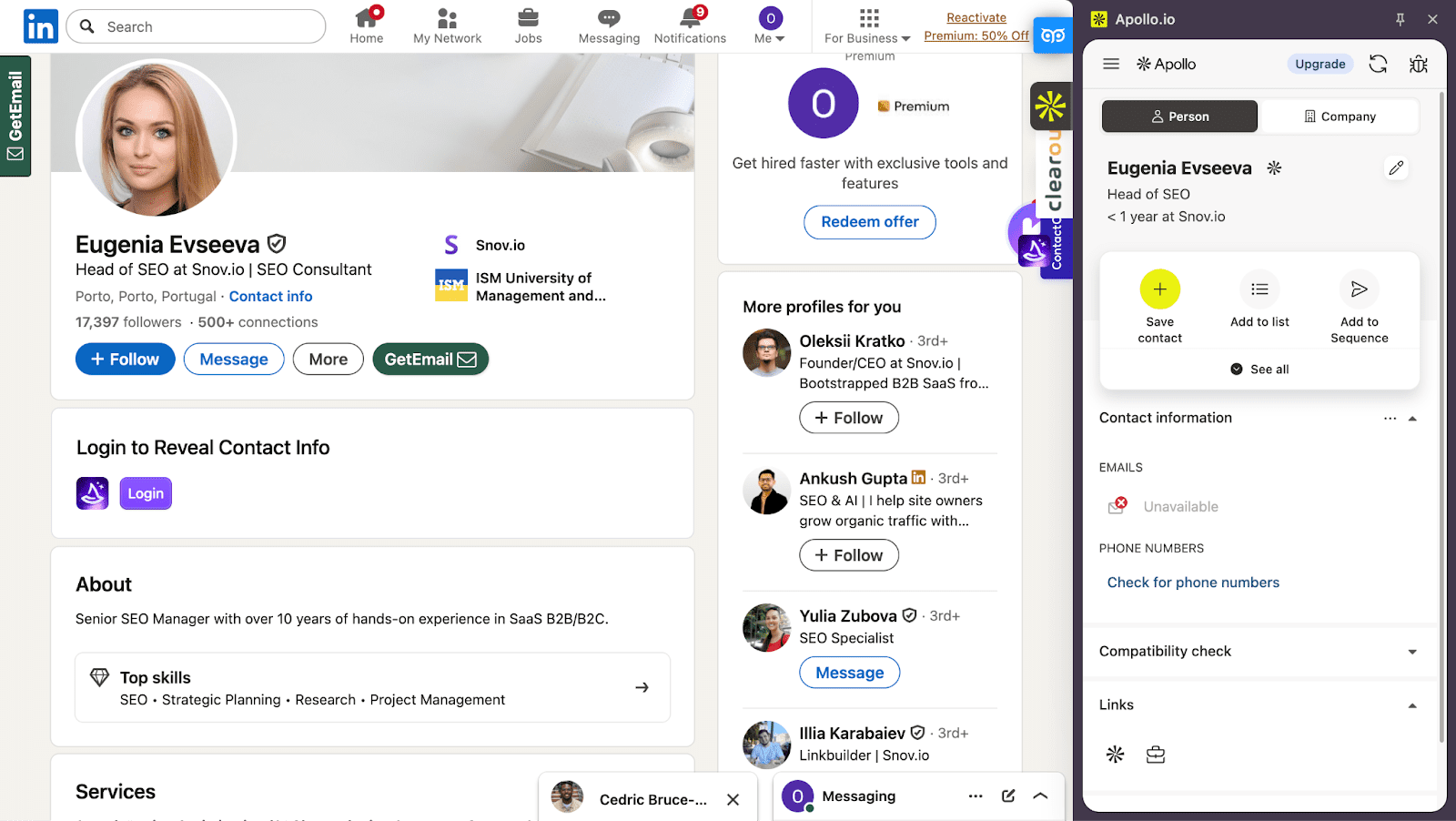This screenshot has width=1456, height=821.
Task: Expand the Compatibility check section
Action: click(1412, 652)
